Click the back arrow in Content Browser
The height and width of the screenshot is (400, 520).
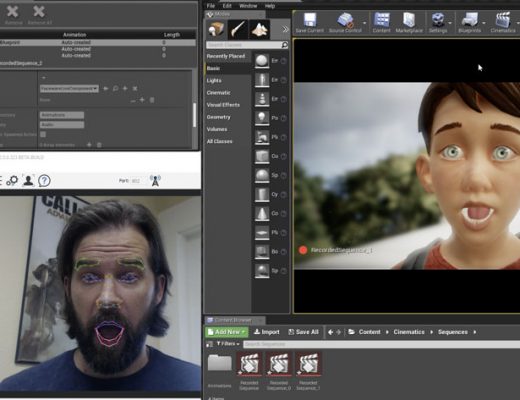(x=330, y=332)
